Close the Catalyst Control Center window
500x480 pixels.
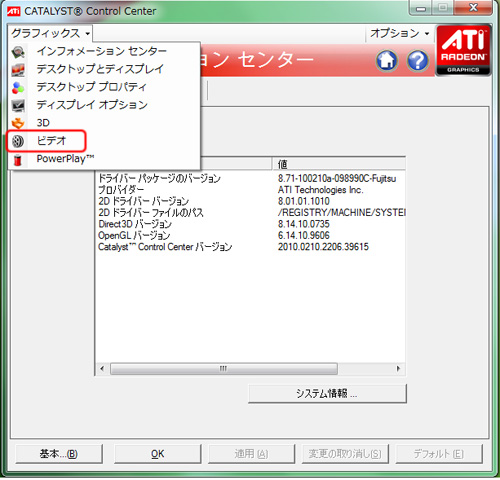[474, 7]
